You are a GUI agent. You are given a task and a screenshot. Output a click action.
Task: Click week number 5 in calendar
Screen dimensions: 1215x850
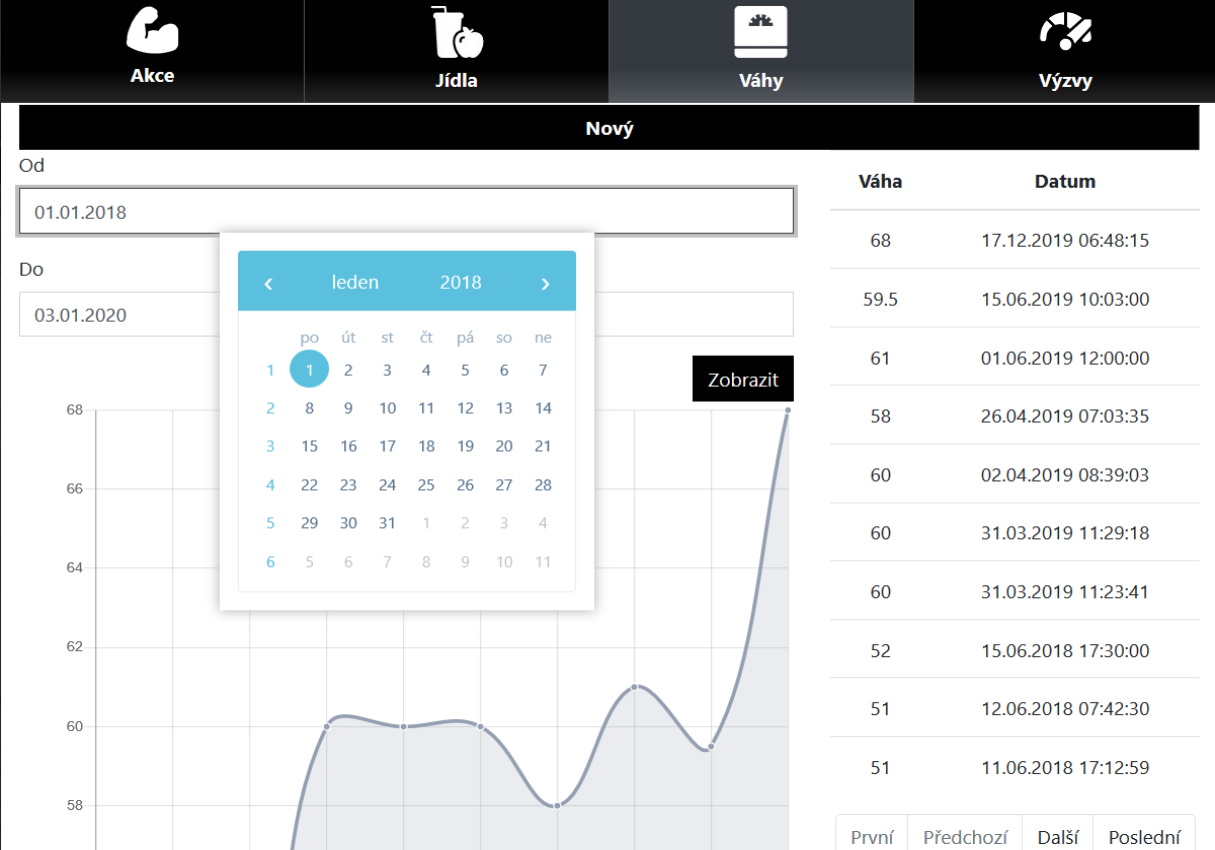(270, 523)
